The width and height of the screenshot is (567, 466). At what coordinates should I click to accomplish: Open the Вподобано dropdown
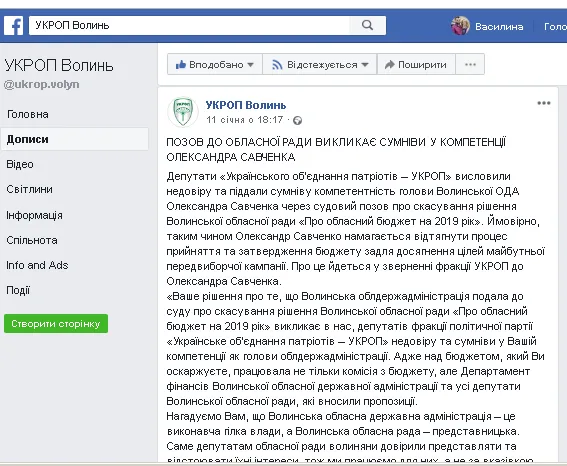(x=215, y=64)
